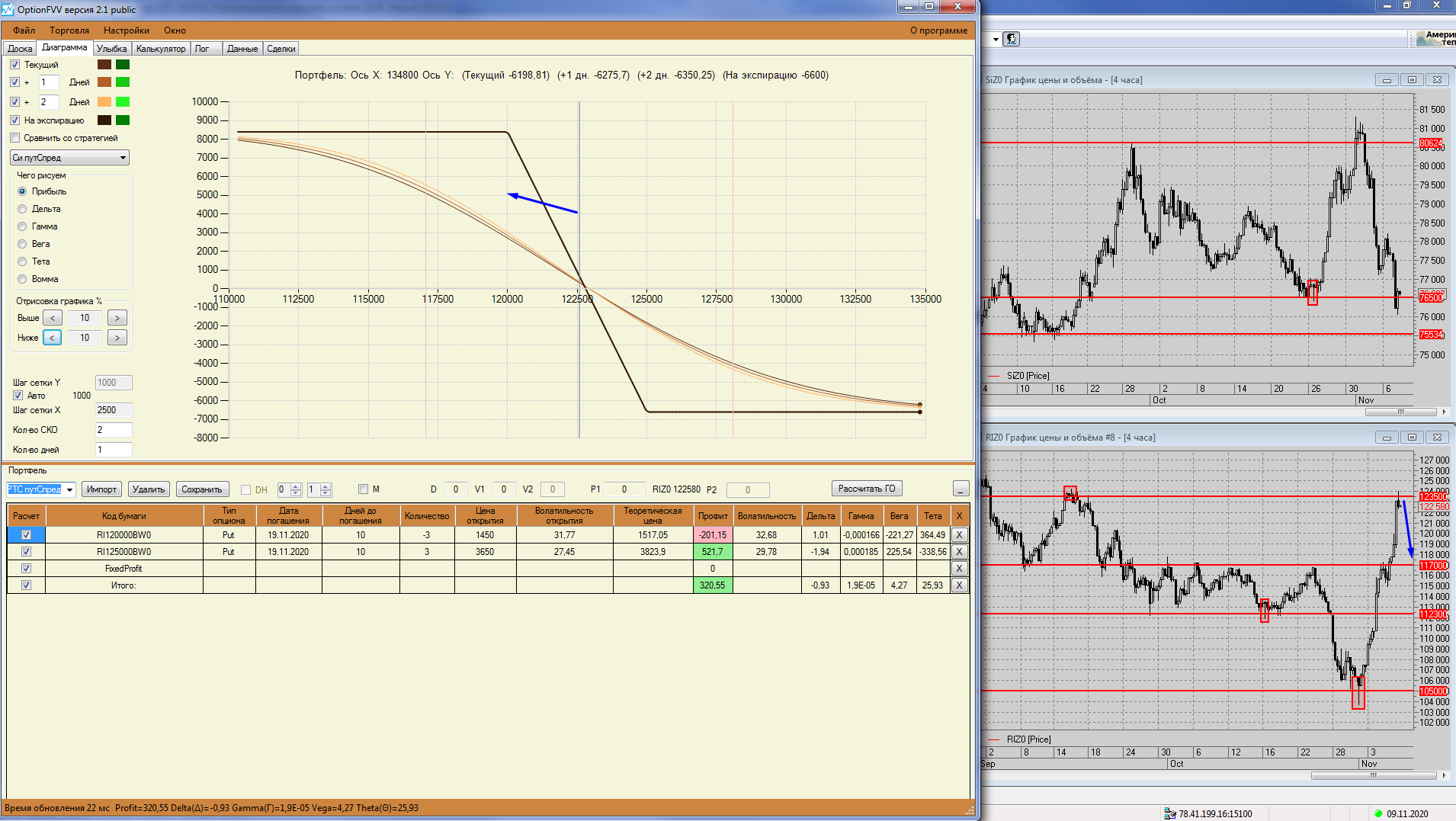Select the Дельта radio button
This screenshot has width=1456, height=821.
[x=22, y=209]
